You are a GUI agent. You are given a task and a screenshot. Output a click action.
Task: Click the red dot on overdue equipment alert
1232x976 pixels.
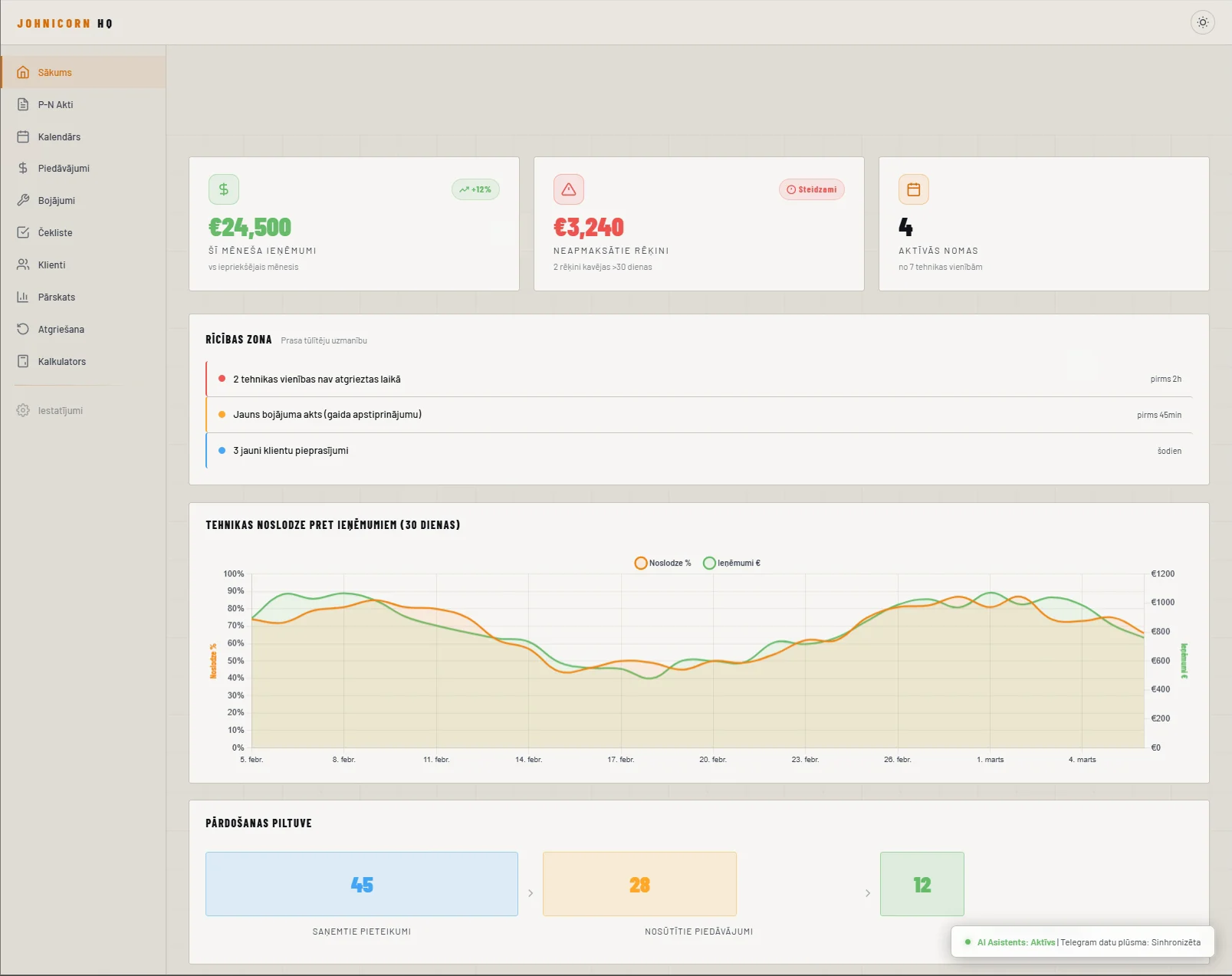click(222, 379)
